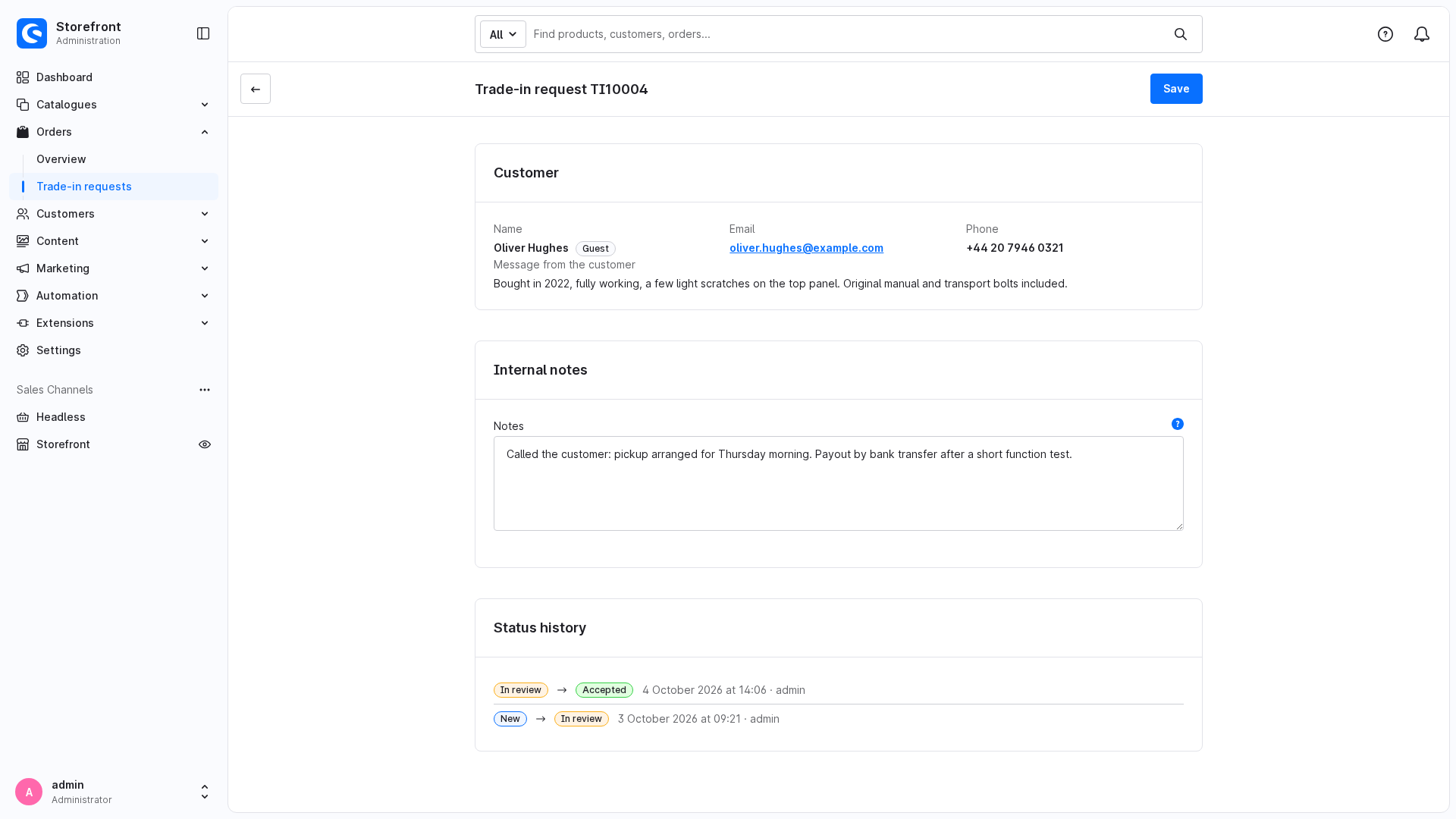Screen dimensions: 1456x819
Task: Open the admin user menu chevrons
Action: (205, 792)
